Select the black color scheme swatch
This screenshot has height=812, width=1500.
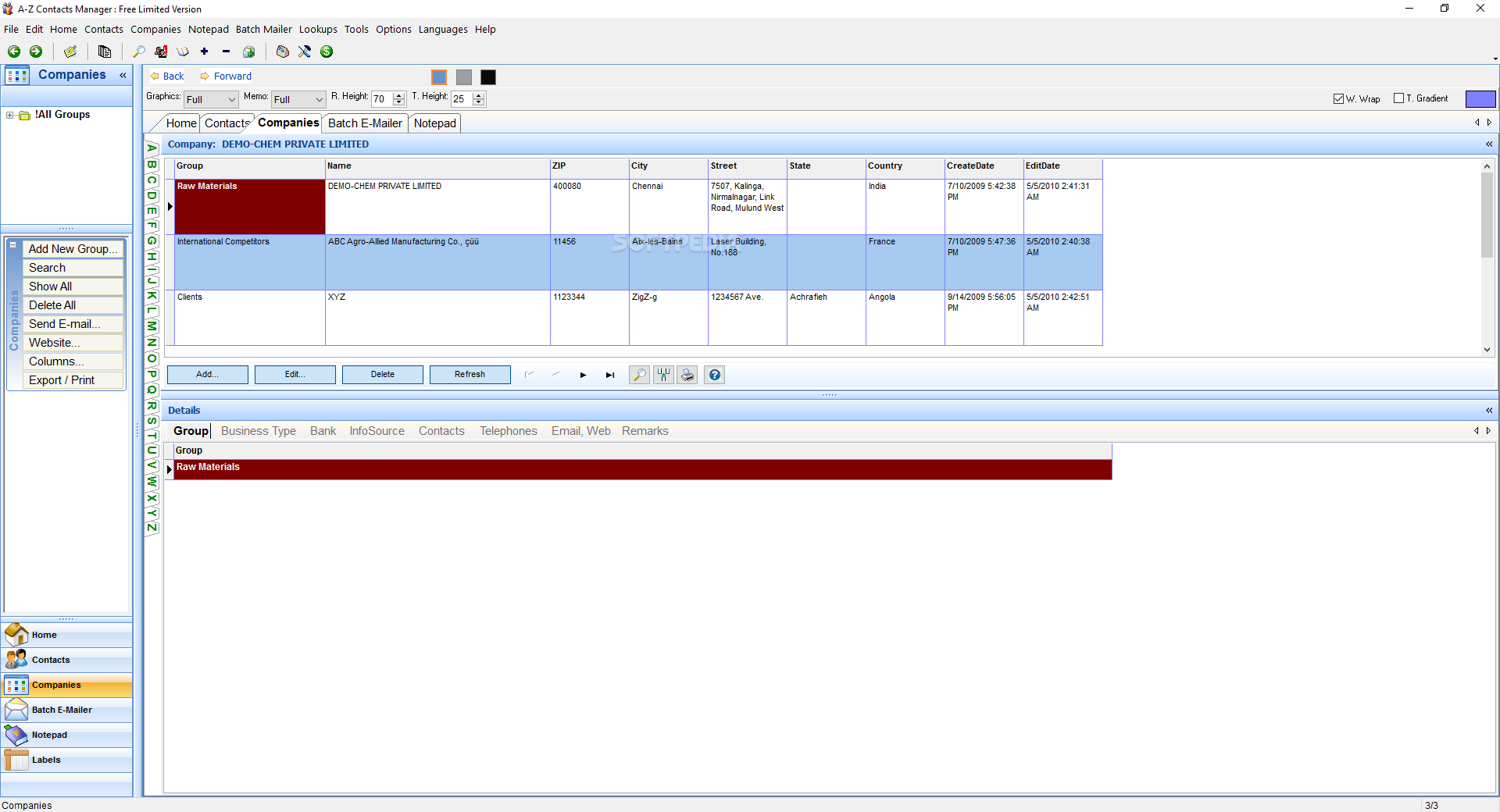[488, 77]
